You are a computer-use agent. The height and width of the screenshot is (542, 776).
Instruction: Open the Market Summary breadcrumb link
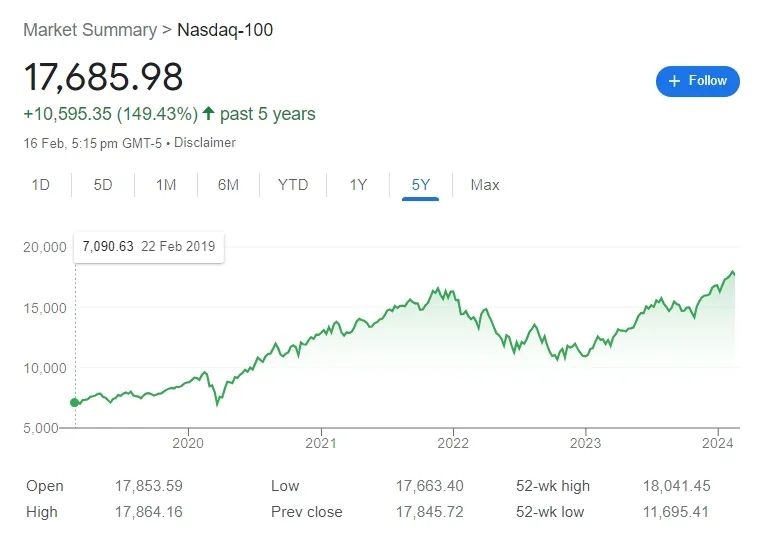pos(90,30)
